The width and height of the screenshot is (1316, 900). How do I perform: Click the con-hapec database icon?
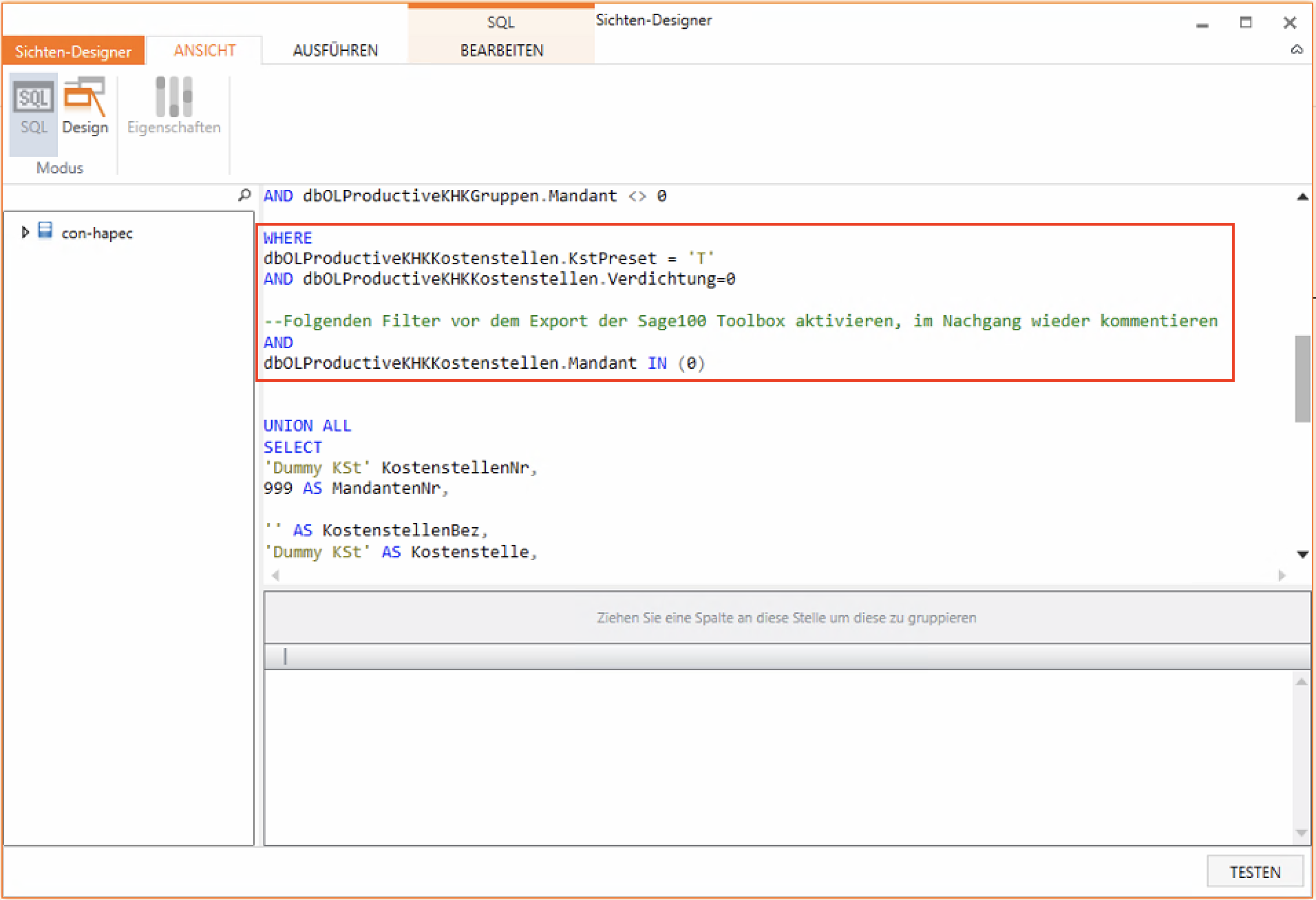[45, 231]
